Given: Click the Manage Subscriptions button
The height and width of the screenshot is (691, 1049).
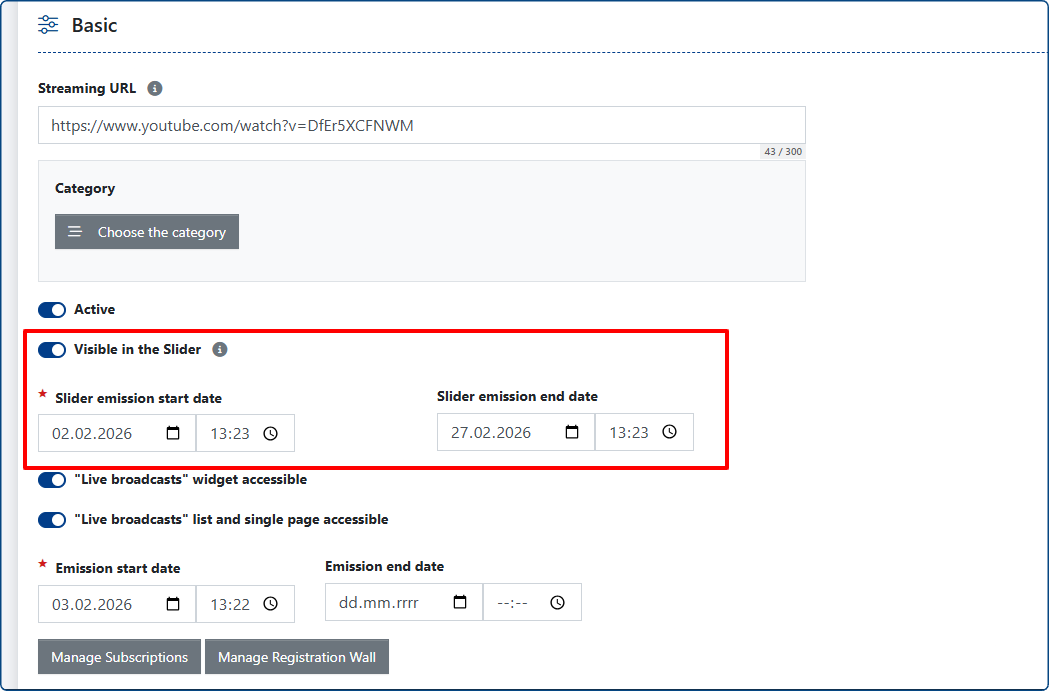Looking at the screenshot, I should pyautogui.click(x=119, y=657).
